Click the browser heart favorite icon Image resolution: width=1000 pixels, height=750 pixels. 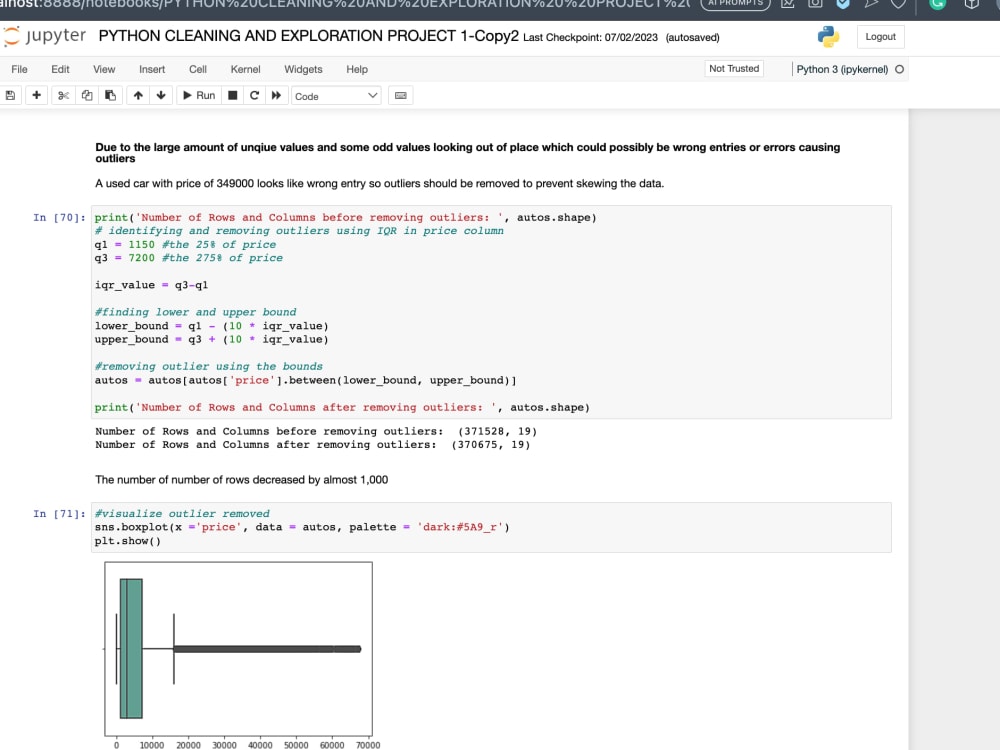pos(898,4)
